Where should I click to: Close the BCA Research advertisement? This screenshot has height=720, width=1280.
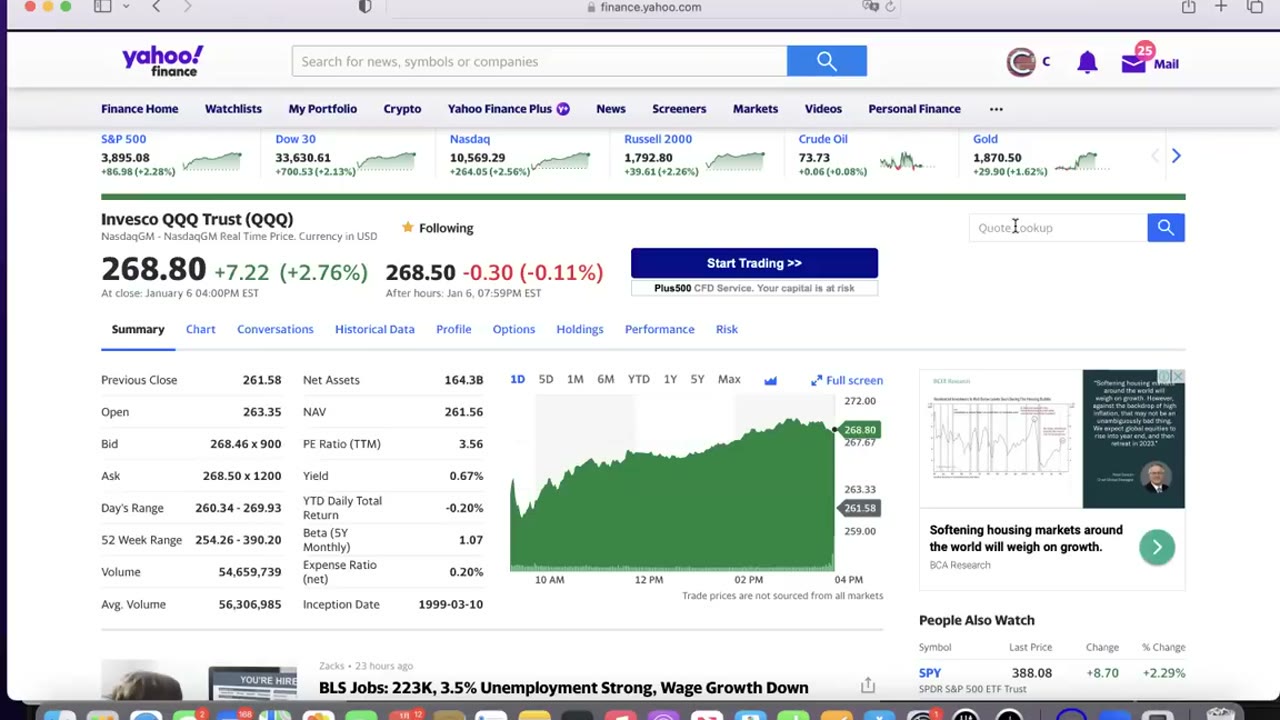click(1178, 377)
